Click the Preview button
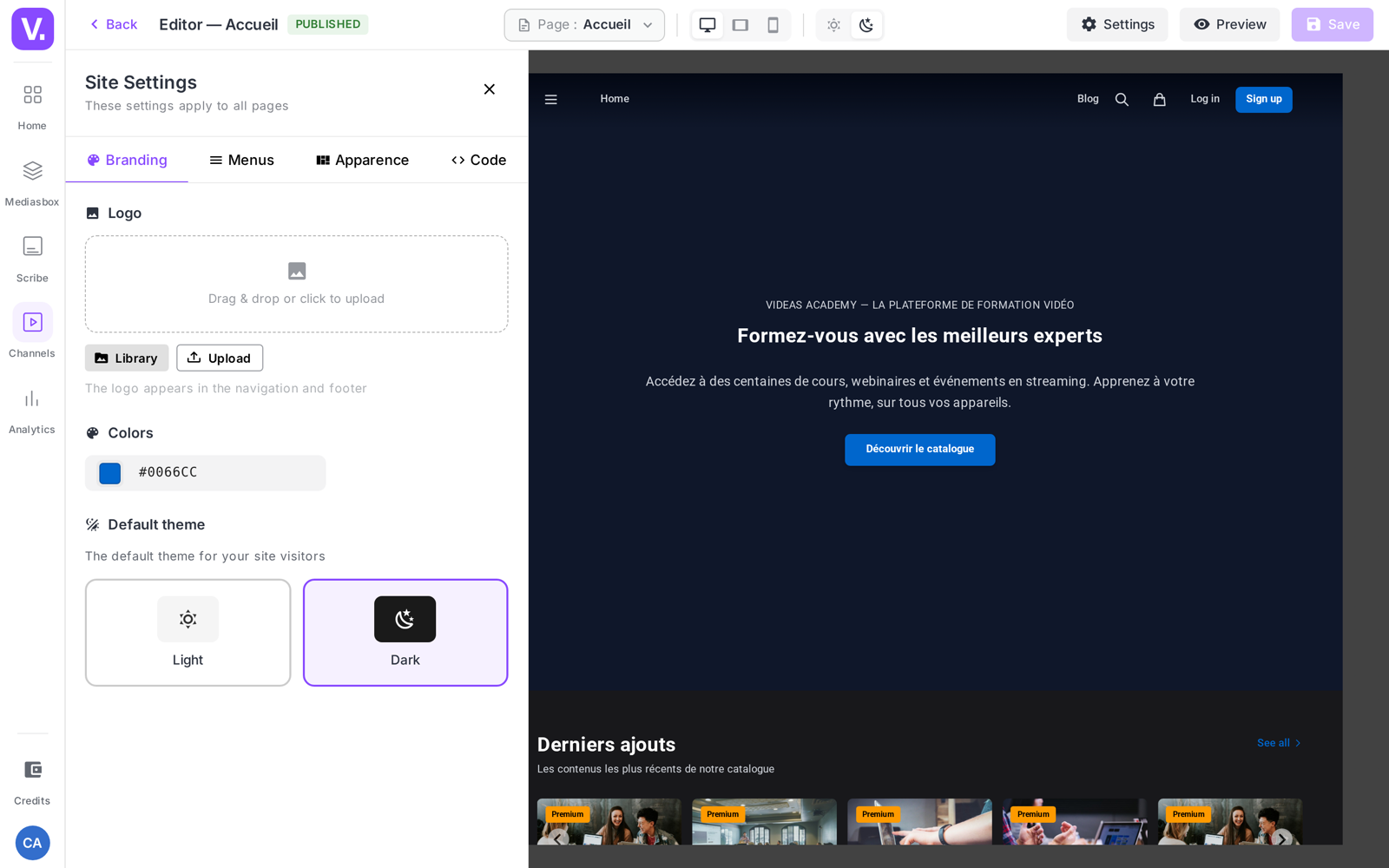The width and height of the screenshot is (1389, 868). coord(1229,24)
